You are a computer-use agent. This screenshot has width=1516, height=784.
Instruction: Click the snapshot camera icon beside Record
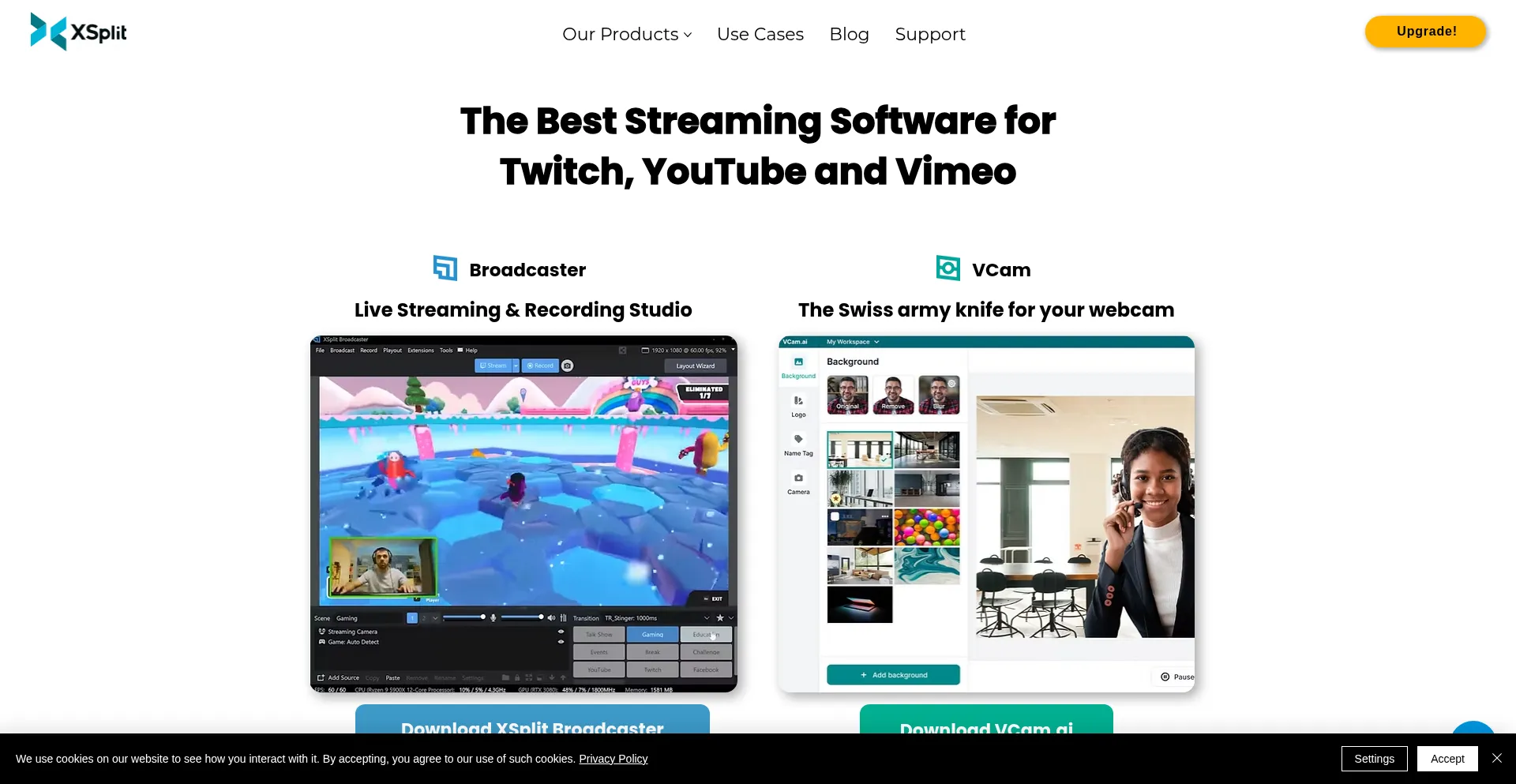tap(567, 366)
